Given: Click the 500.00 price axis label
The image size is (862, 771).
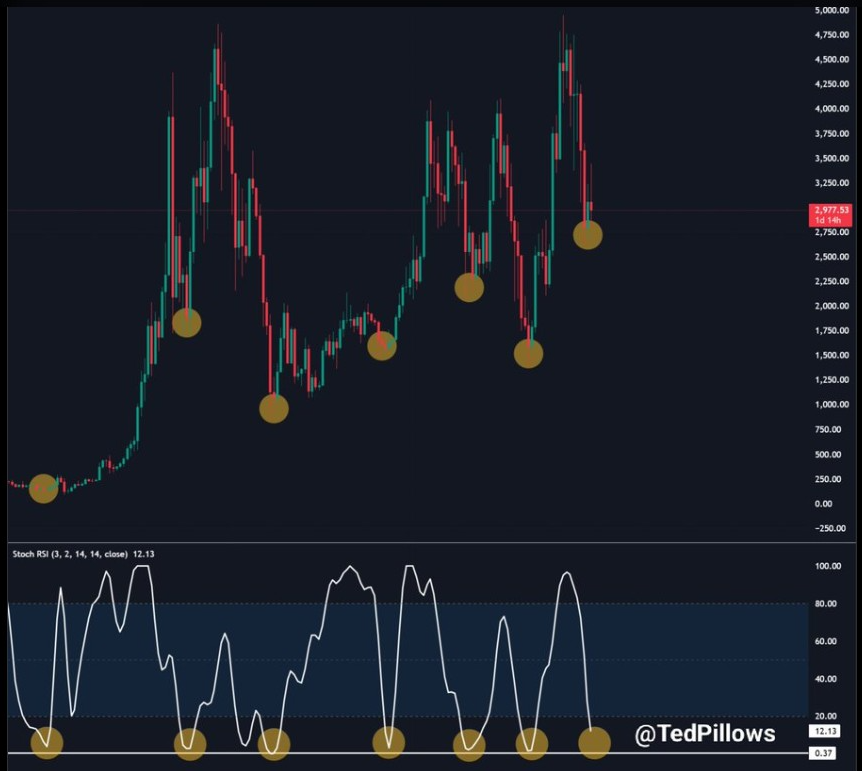Looking at the screenshot, I should [x=828, y=454].
